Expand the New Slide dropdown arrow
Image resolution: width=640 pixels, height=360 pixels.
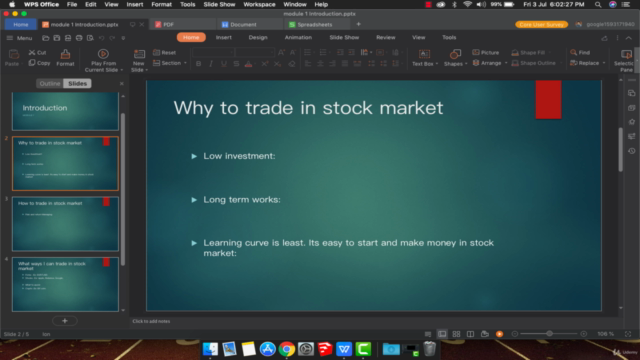tap(147, 70)
